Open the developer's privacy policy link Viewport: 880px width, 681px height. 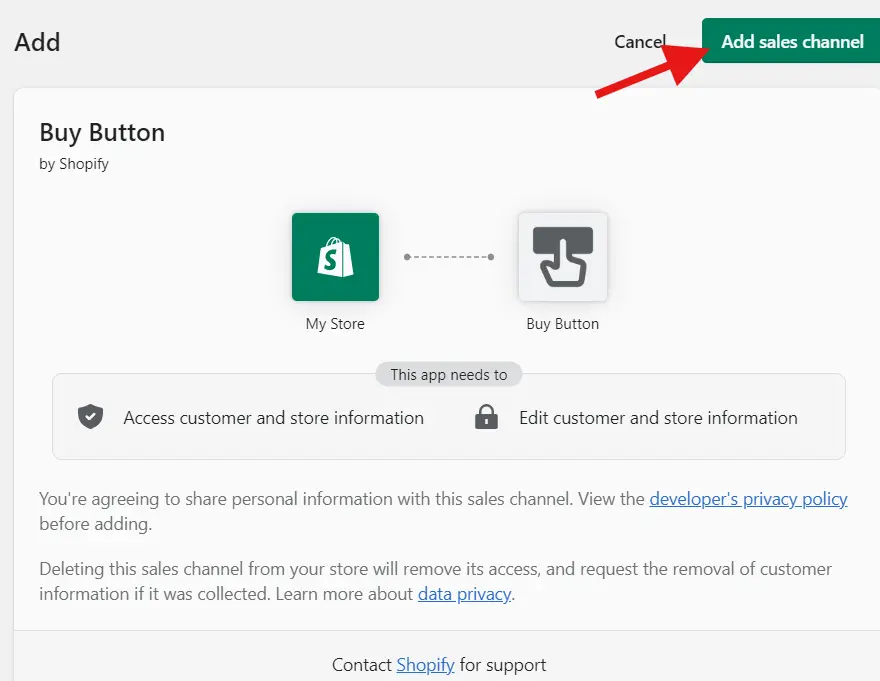[748, 499]
